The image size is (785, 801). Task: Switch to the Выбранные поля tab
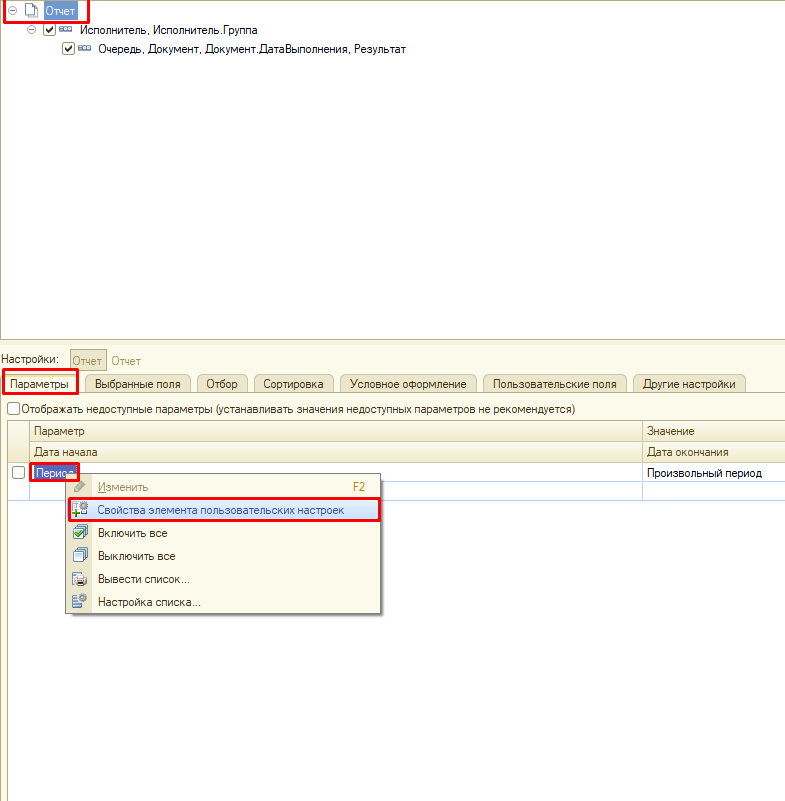click(x=137, y=384)
